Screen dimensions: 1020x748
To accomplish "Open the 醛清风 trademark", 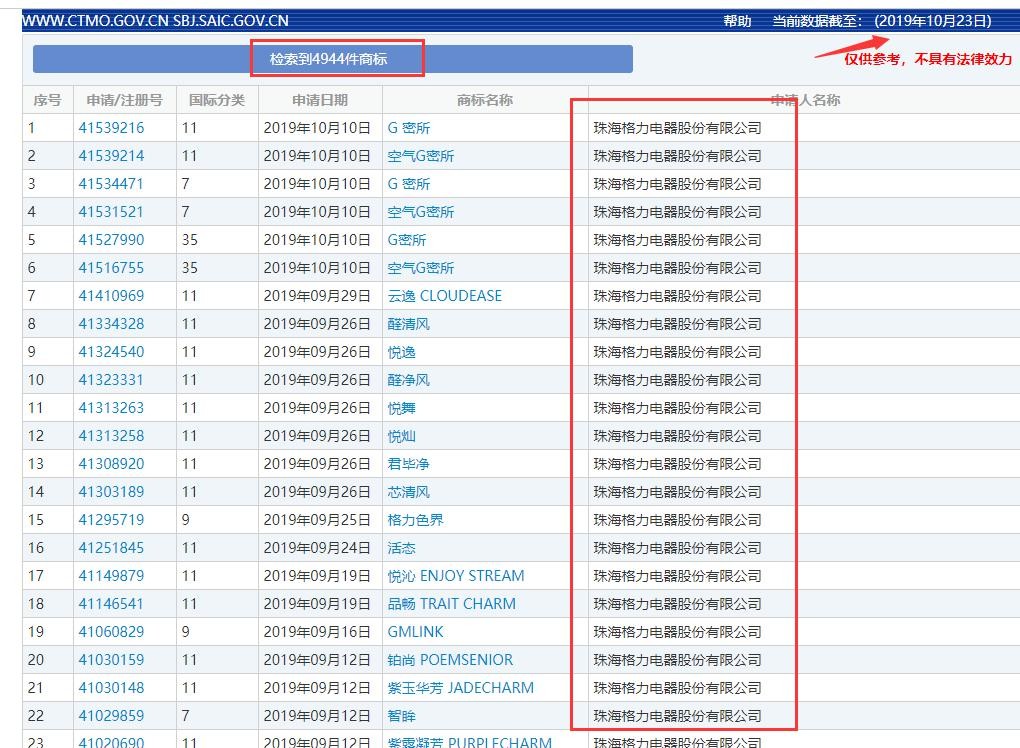I will click(409, 324).
